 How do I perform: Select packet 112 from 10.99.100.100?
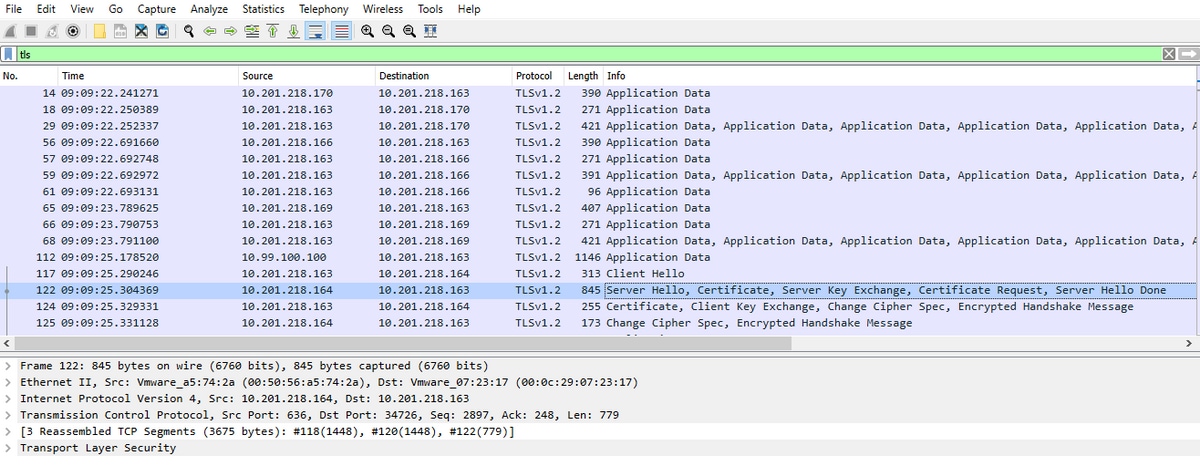click(x=598, y=257)
